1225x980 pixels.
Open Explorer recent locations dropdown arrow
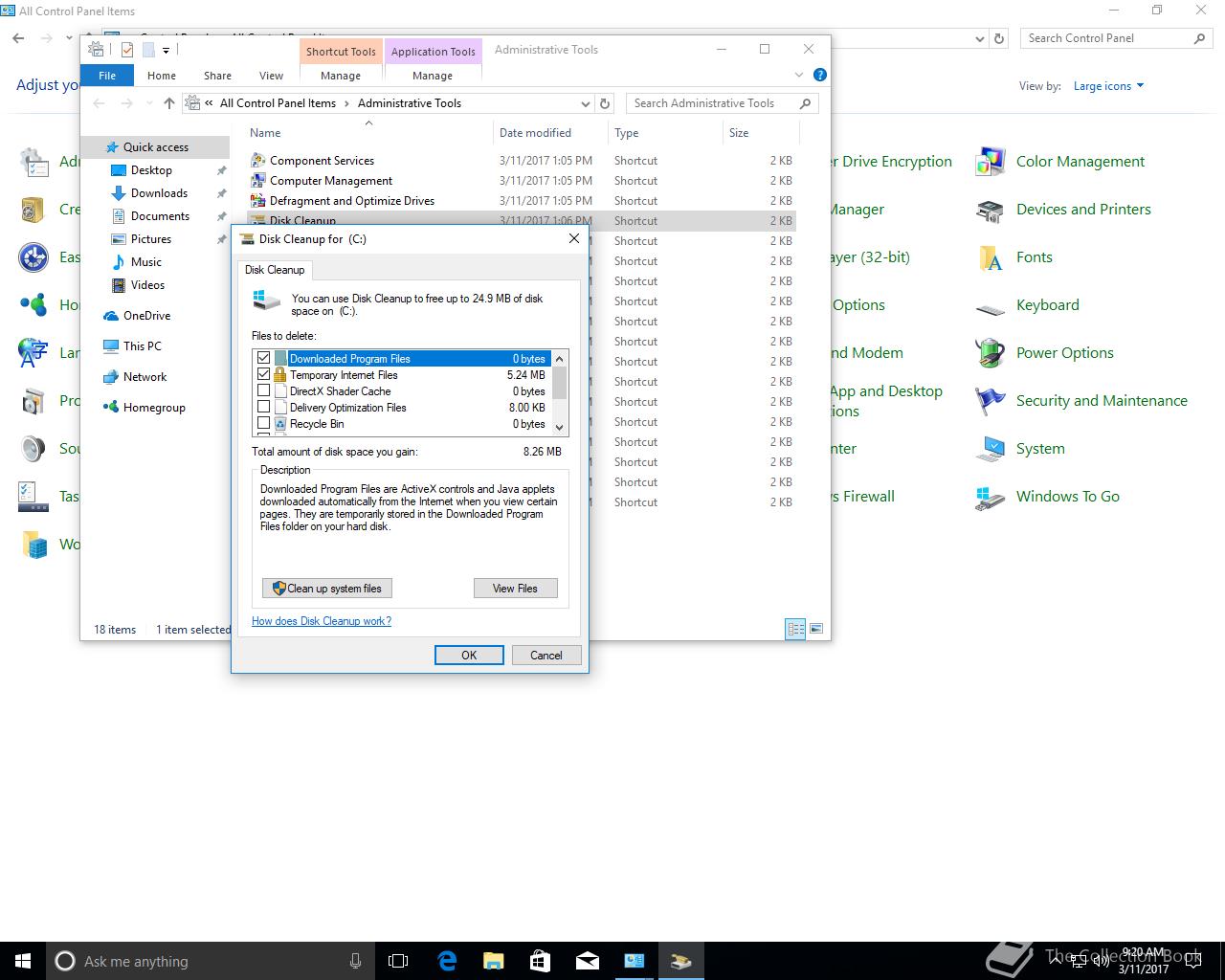coord(149,103)
